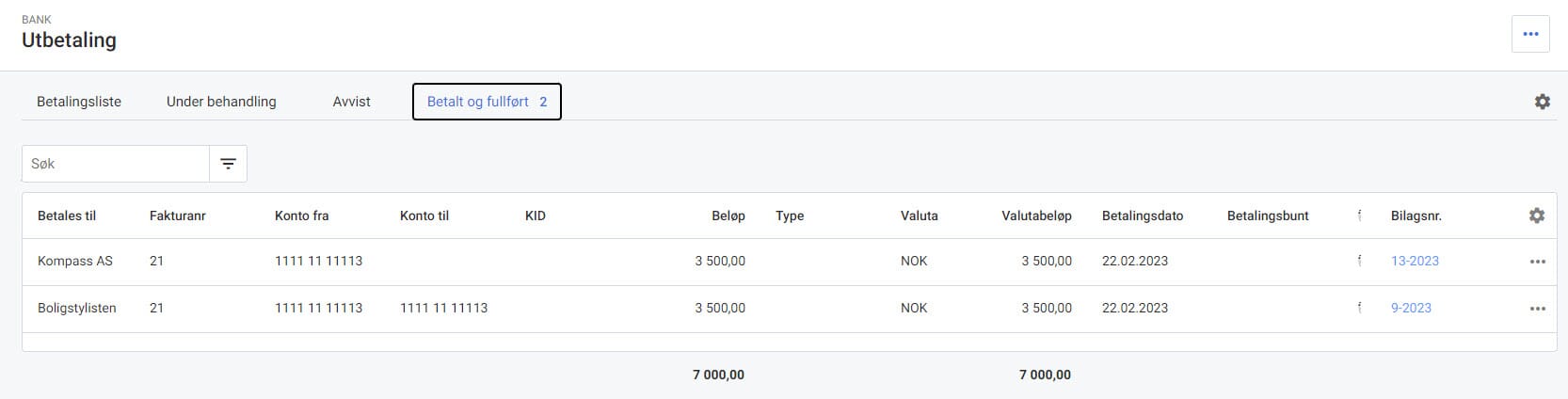The image size is (1568, 399).
Task: Click the Betales til column header
Action: (x=67, y=215)
